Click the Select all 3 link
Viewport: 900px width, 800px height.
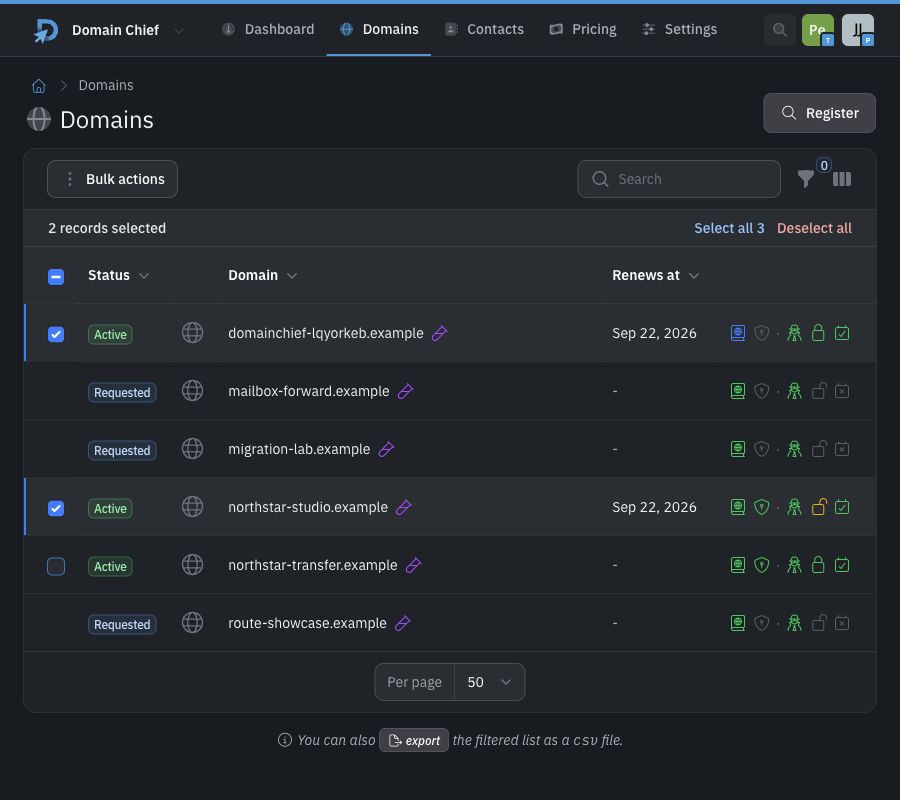(729, 228)
